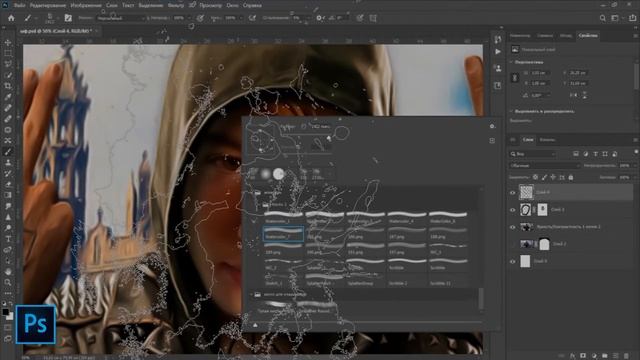Enable airbrush-style build-up icon
The width and height of the screenshot is (640, 360).
pos(252,18)
